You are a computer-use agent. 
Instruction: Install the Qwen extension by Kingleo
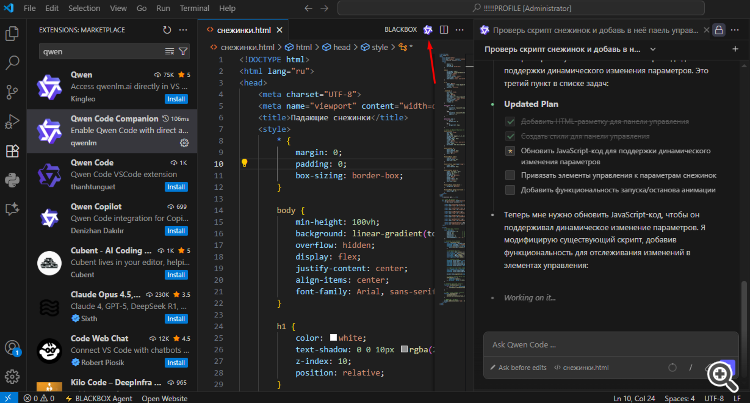(176, 100)
